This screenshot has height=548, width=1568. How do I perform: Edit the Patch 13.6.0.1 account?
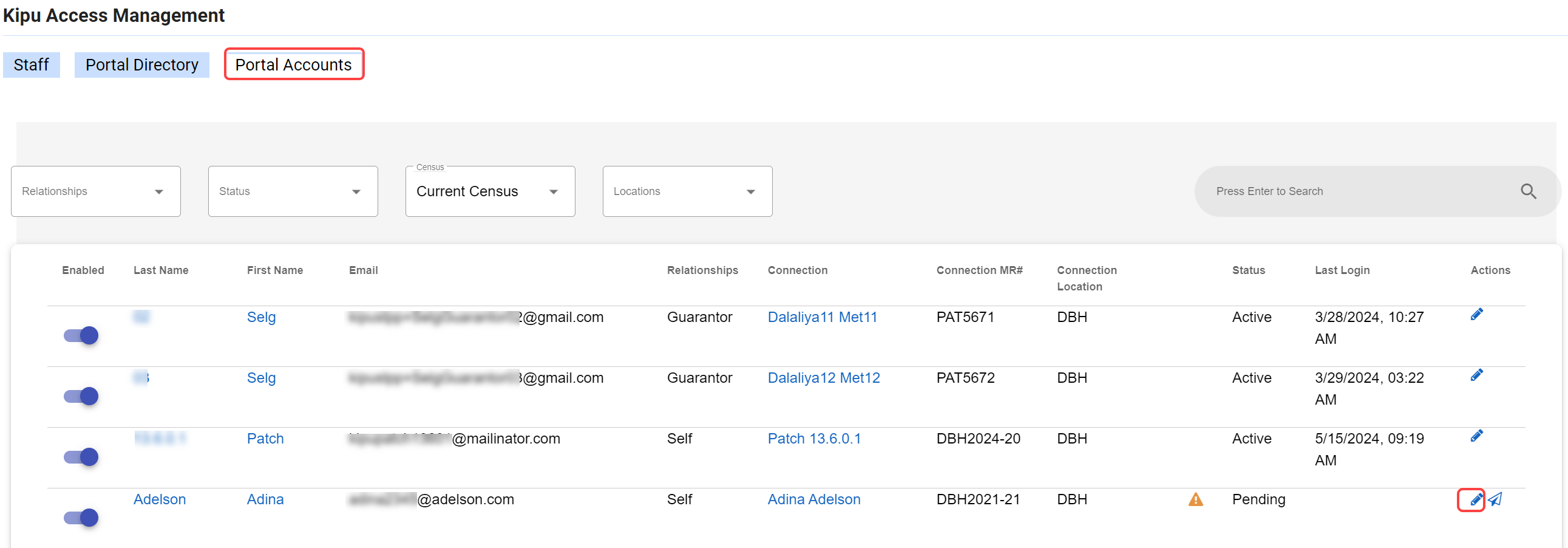[1476, 437]
